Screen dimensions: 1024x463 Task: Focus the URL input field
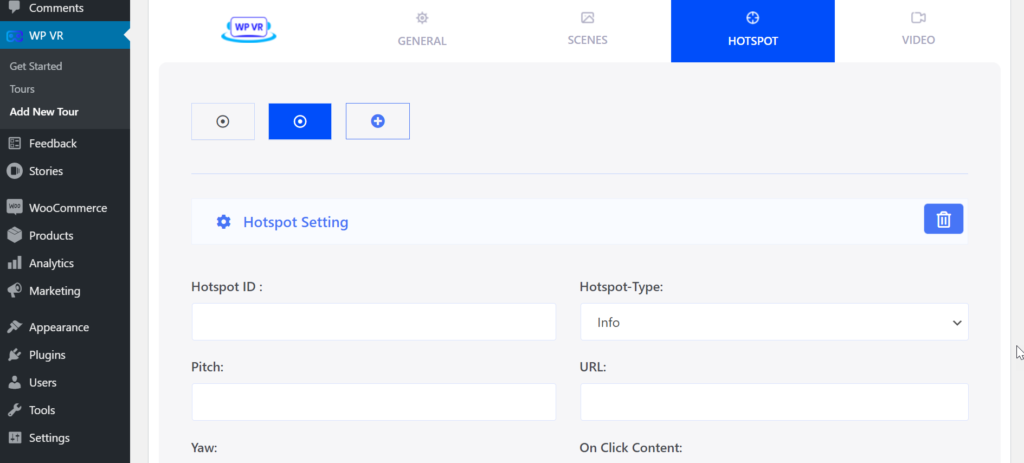[774, 402]
